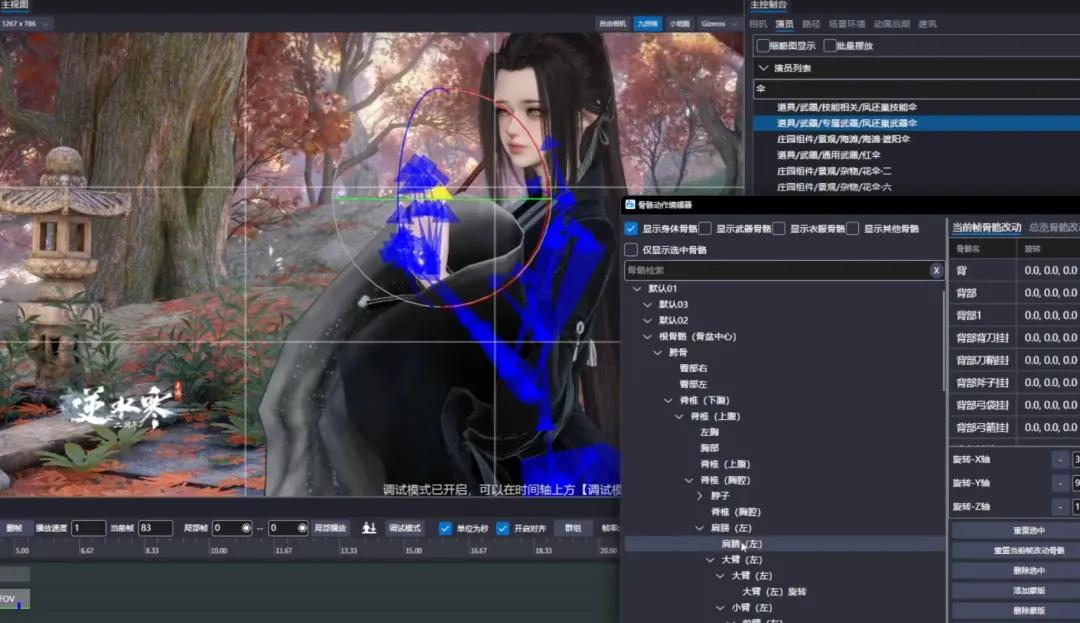Screen dimensions: 1080x623
Task: Switch to the 相机 tab
Action: [758, 24]
